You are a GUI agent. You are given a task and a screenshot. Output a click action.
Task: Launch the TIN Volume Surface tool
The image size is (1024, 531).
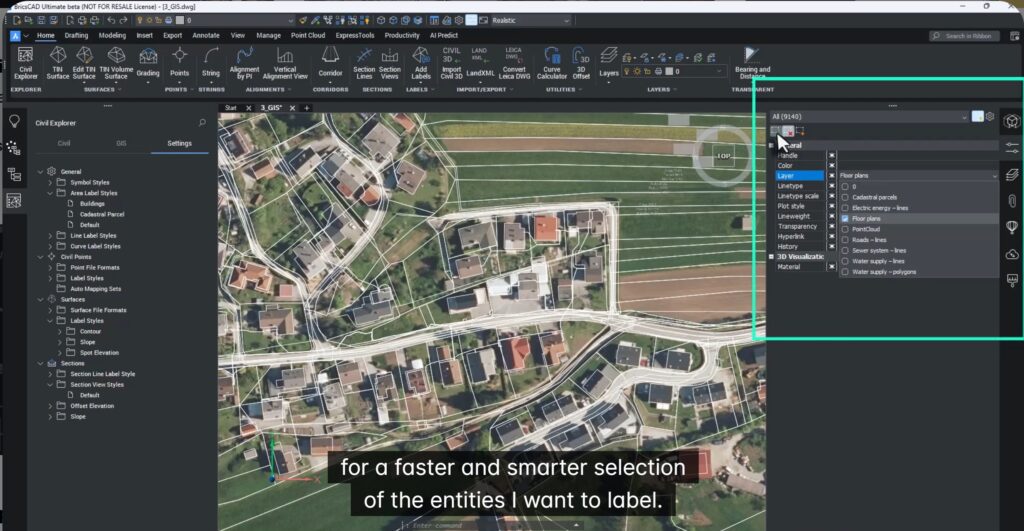pyautogui.click(x=116, y=63)
